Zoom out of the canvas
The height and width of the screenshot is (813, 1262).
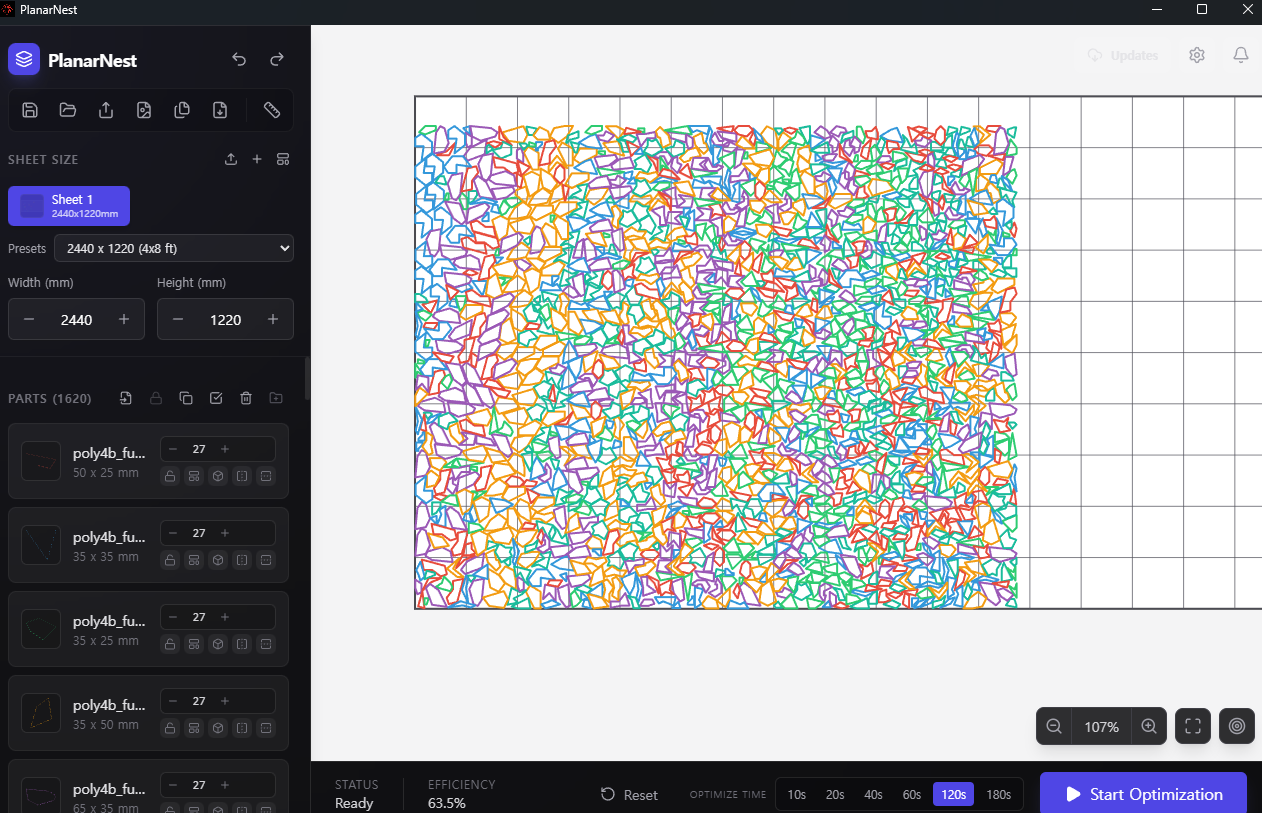(x=1054, y=727)
